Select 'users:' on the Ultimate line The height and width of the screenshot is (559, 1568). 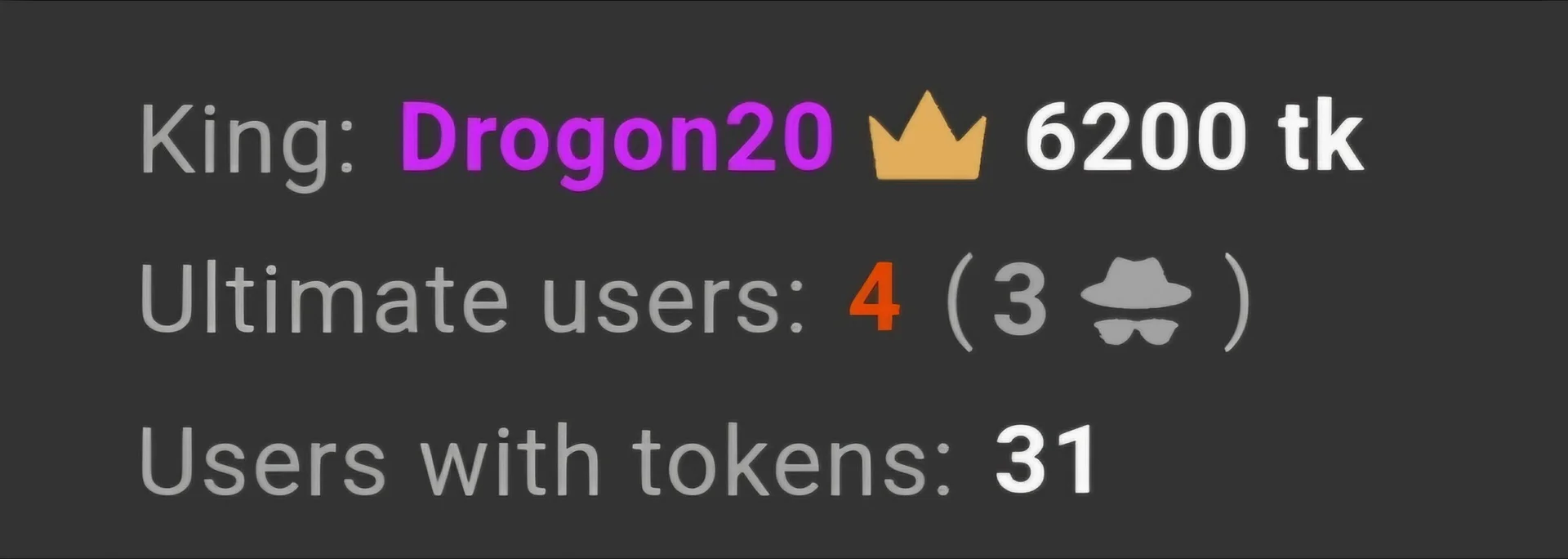point(674,306)
